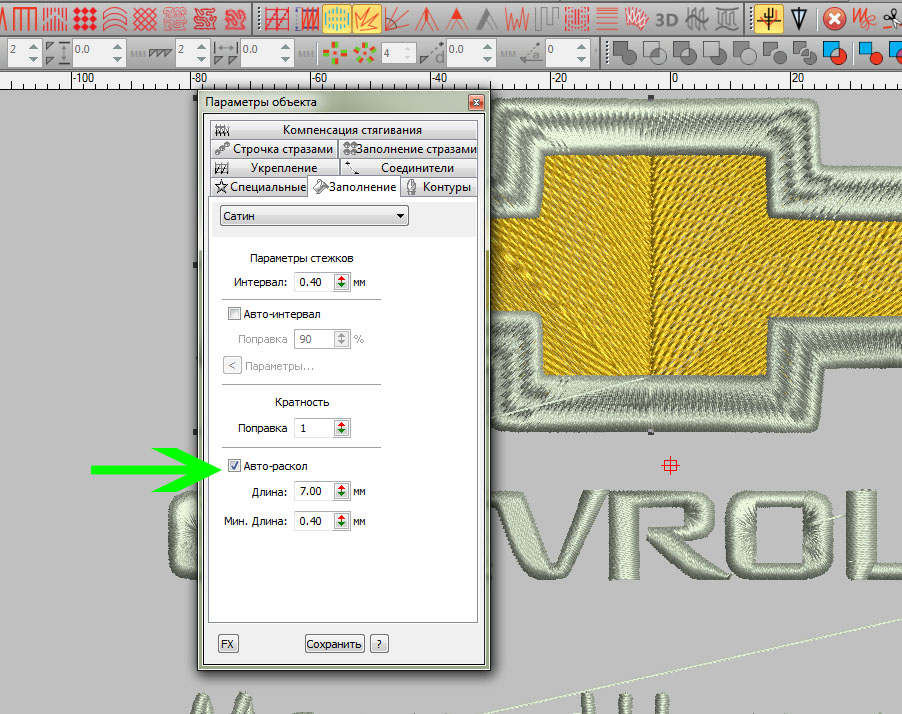Select the square wave stitch icon
Image resolution: width=902 pixels, height=714 pixels.
(x=546, y=19)
